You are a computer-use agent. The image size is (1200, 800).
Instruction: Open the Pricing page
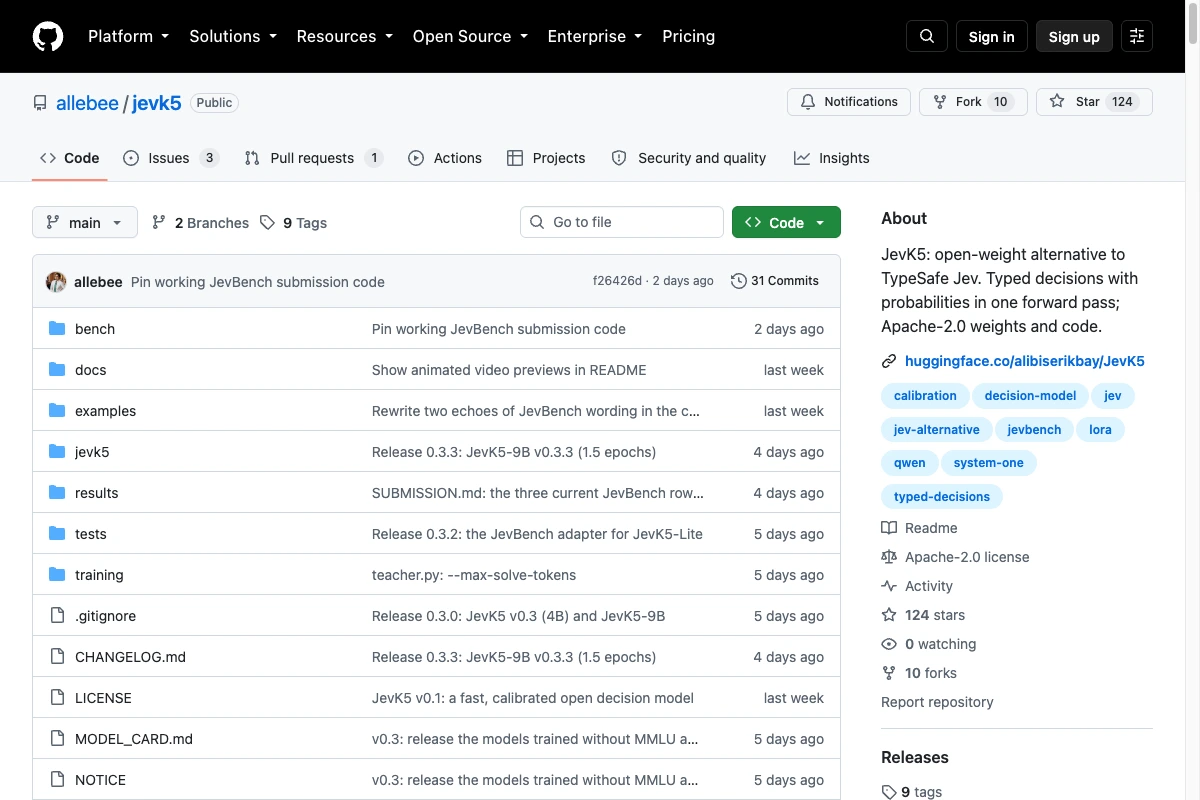[x=689, y=36]
